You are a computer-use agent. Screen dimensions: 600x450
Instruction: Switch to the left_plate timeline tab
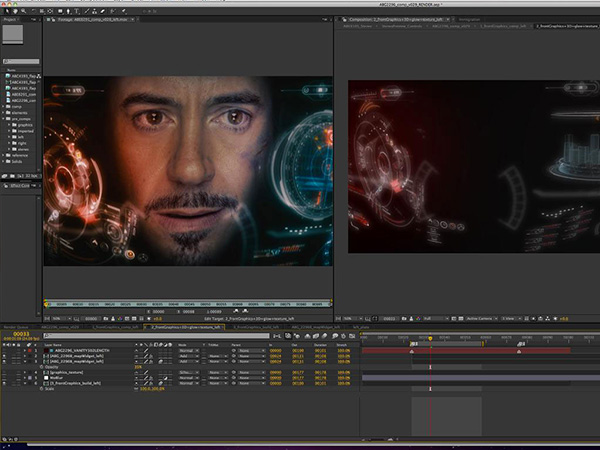(361, 327)
